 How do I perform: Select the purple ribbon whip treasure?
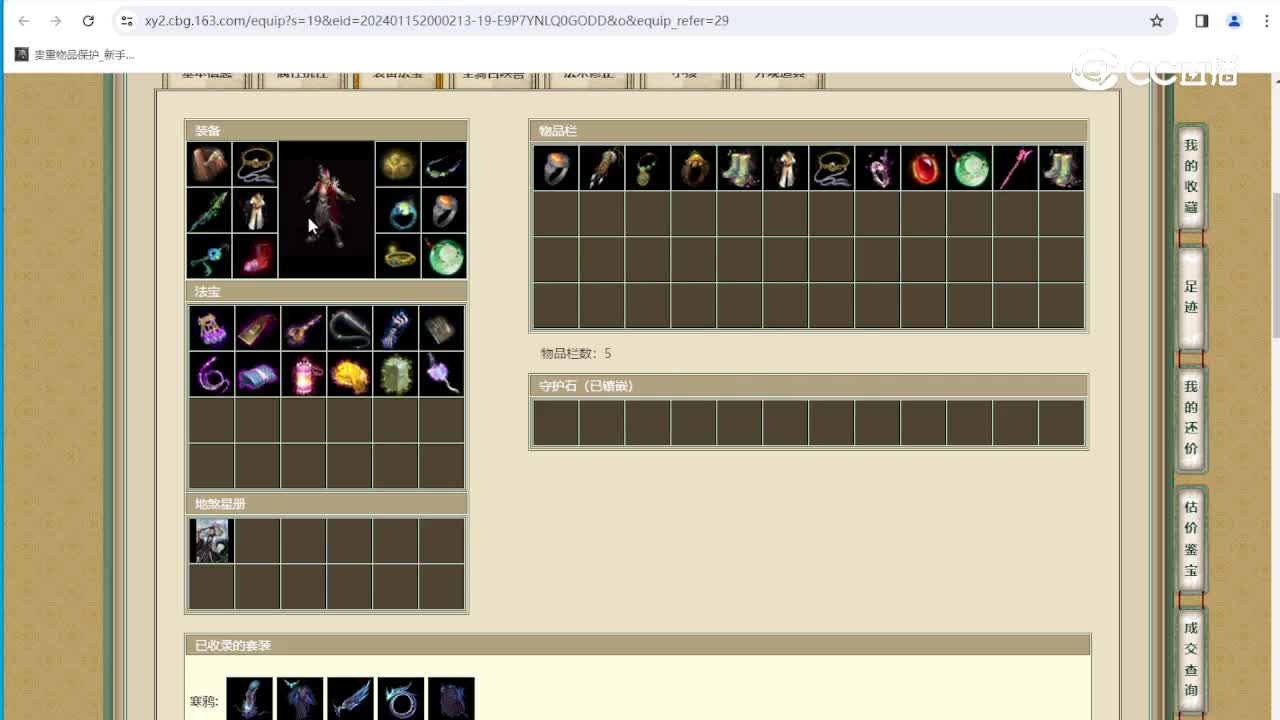point(211,374)
